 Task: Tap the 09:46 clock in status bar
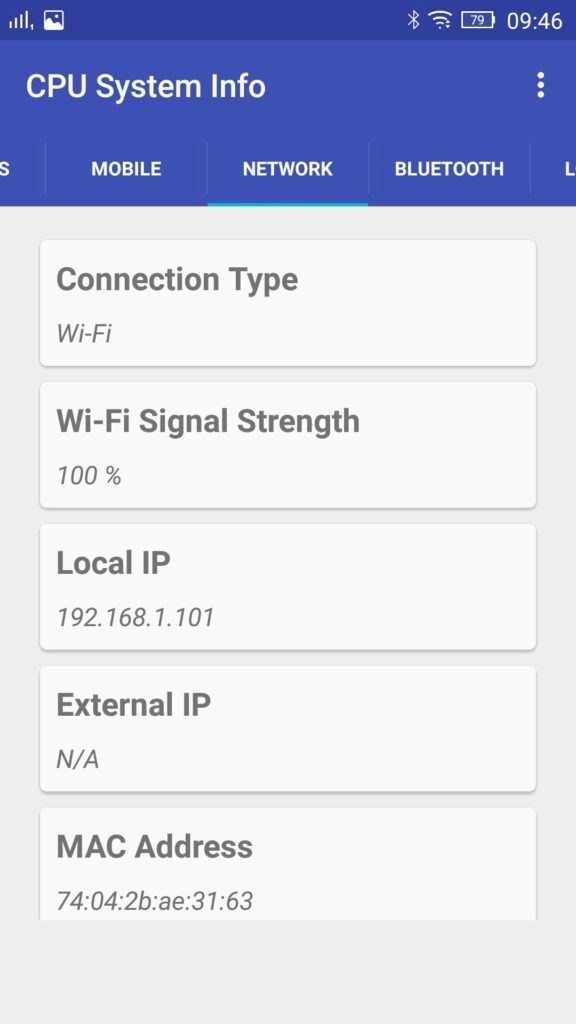click(534, 21)
